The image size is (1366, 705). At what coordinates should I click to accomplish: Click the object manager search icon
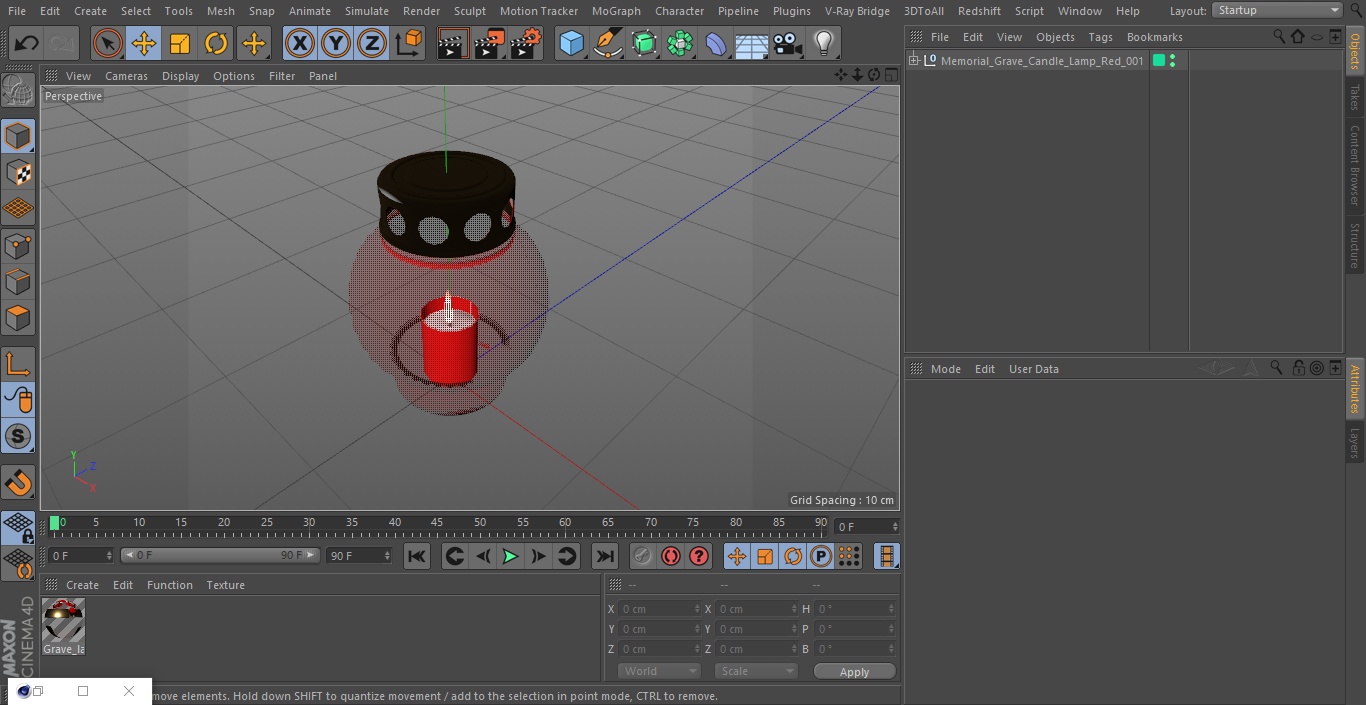point(1278,37)
